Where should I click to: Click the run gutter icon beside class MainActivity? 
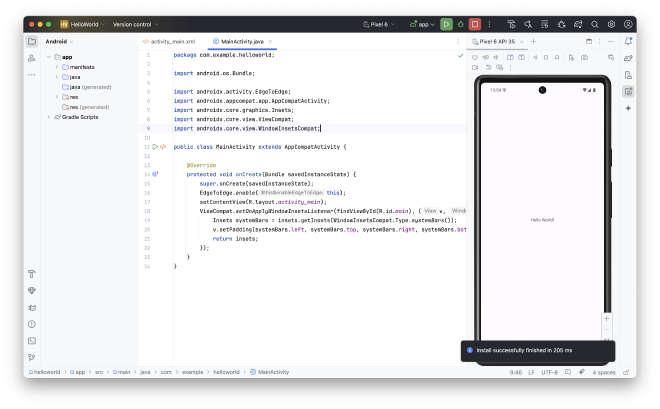coord(155,146)
